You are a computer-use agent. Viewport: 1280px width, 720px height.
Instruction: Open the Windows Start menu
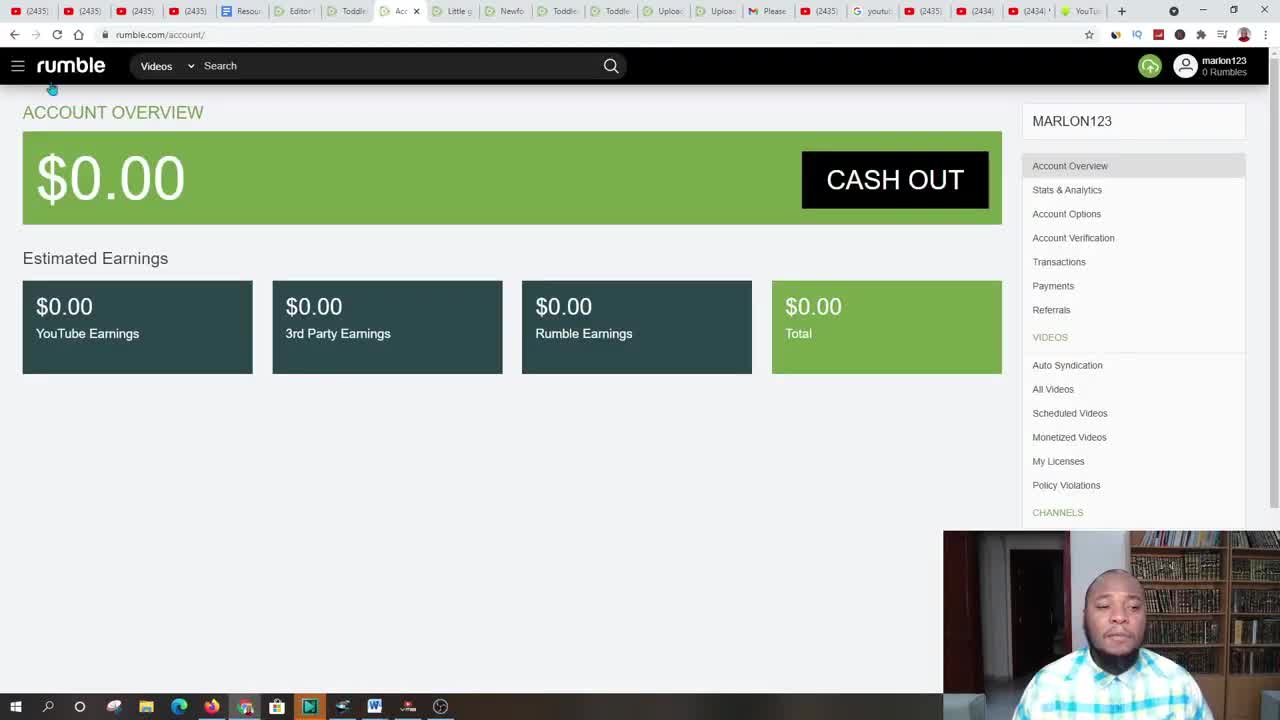click(16, 707)
